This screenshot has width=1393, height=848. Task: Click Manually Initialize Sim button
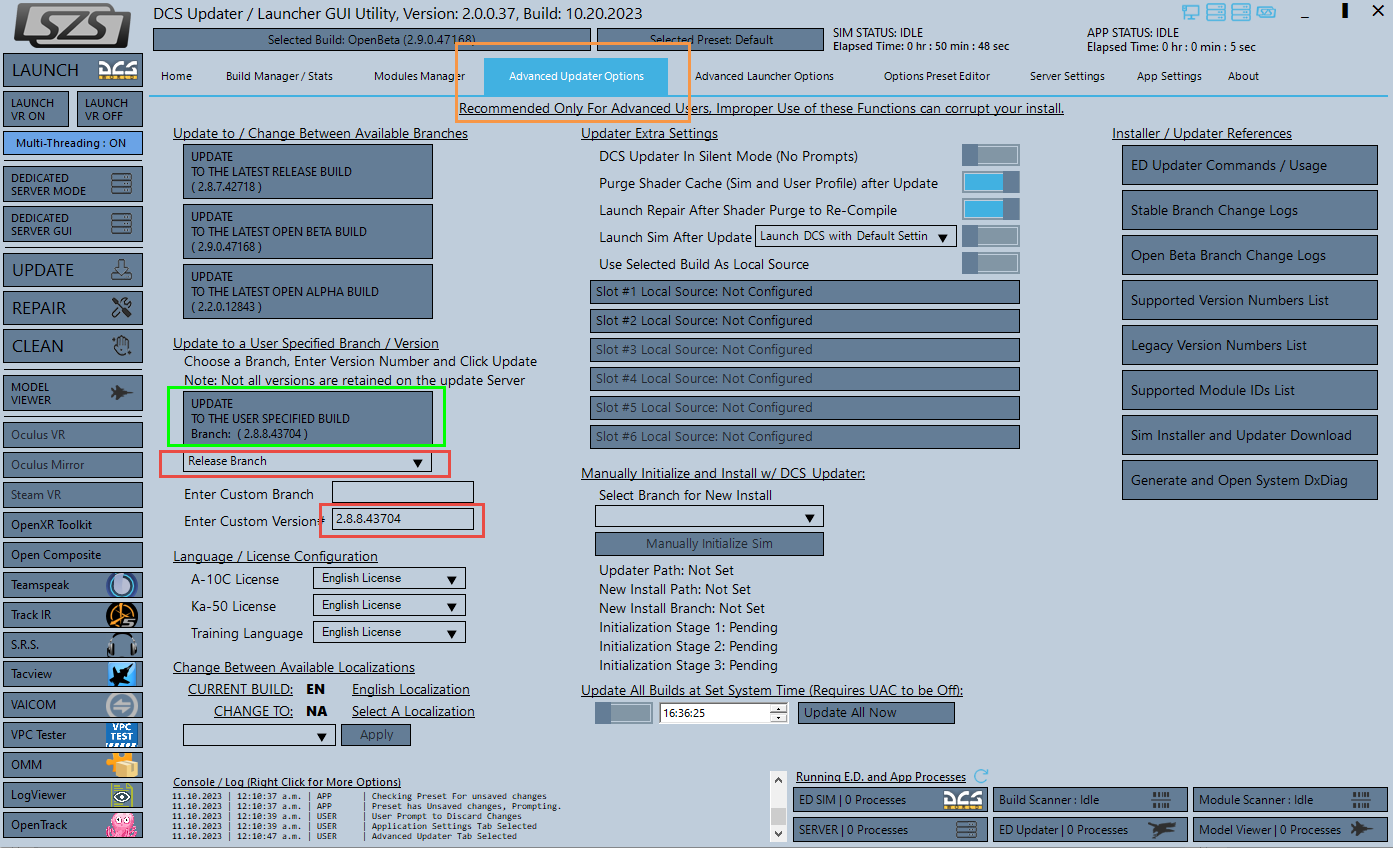click(x=709, y=544)
